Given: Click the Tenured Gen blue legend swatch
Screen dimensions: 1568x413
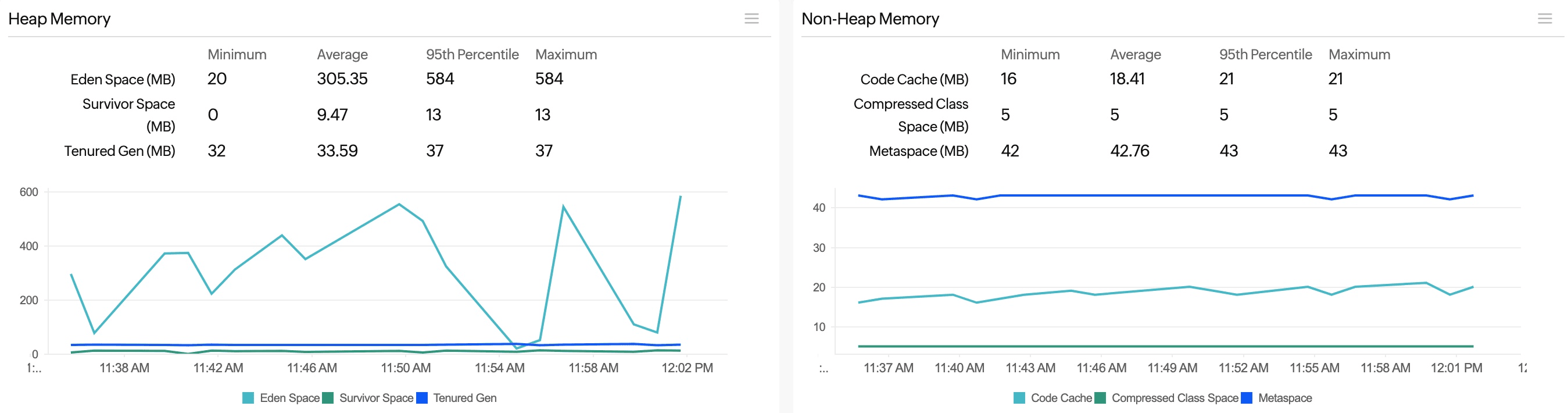Looking at the screenshot, I should coord(421,398).
